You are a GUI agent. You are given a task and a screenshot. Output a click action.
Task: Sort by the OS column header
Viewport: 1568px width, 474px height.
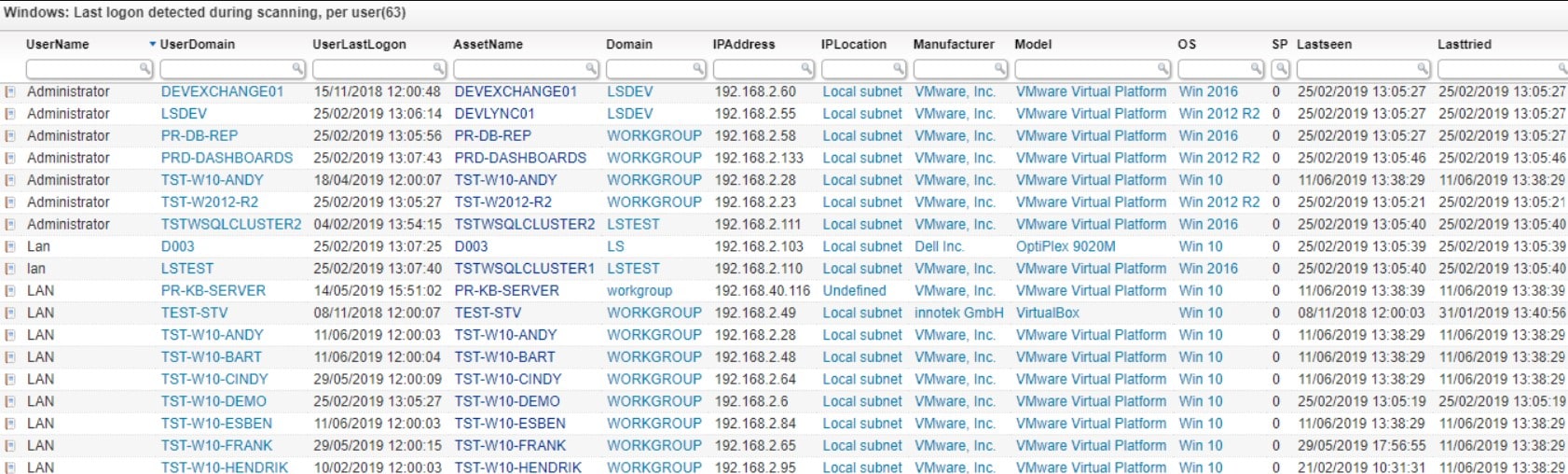[x=1187, y=44]
